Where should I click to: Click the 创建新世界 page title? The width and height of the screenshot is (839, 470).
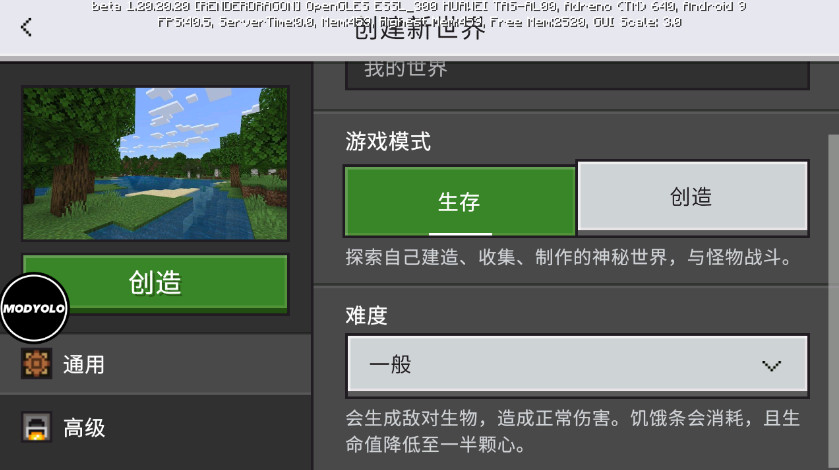[x=420, y=29]
